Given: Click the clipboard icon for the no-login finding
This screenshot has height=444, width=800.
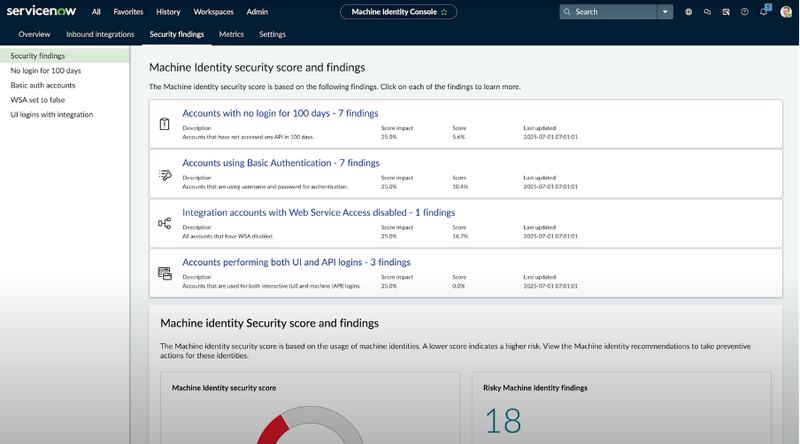Looking at the screenshot, I should (x=164, y=124).
